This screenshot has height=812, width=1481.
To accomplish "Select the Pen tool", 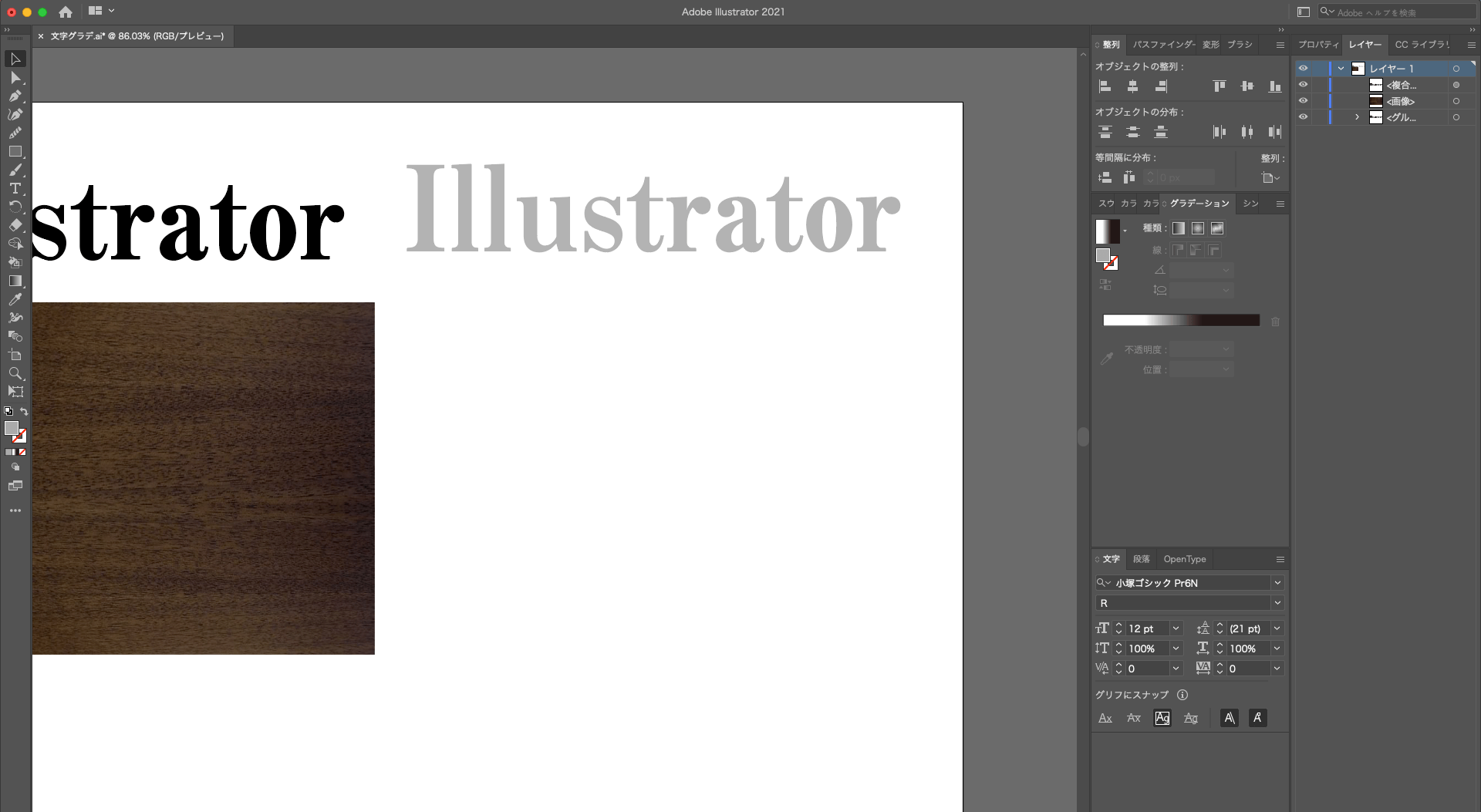I will coord(15,96).
